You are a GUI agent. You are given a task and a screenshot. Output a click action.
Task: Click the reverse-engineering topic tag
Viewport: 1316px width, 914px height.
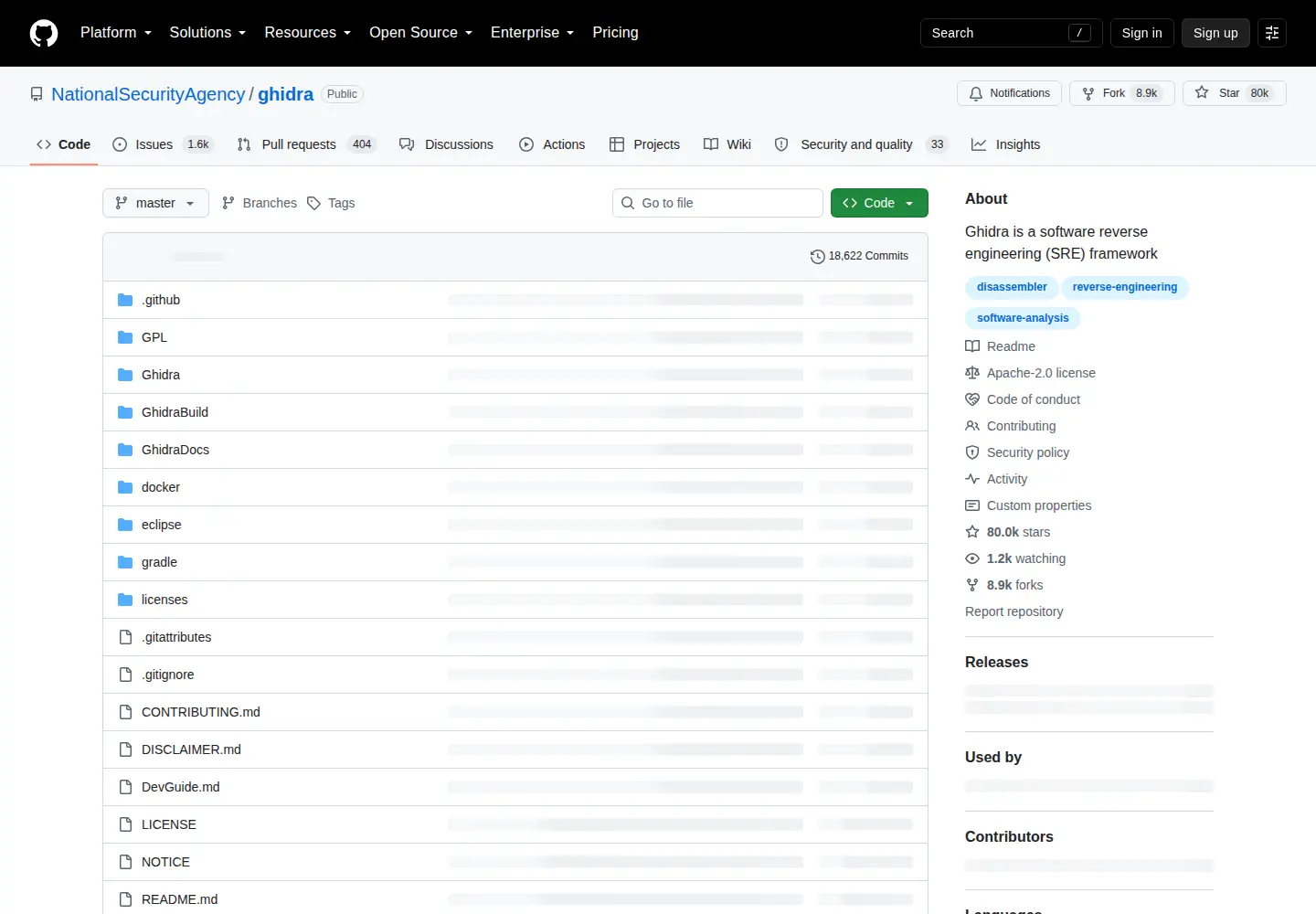pyautogui.click(x=1125, y=287)
